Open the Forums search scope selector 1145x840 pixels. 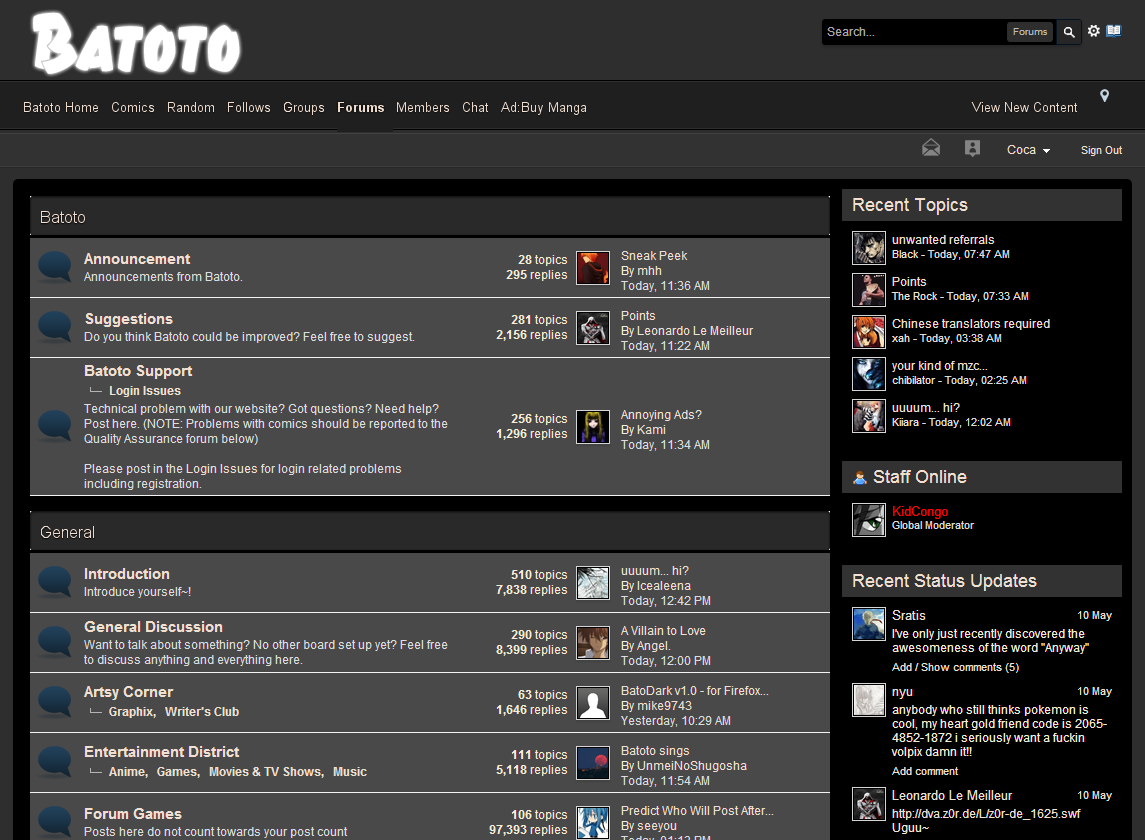tap(1030, 31)
